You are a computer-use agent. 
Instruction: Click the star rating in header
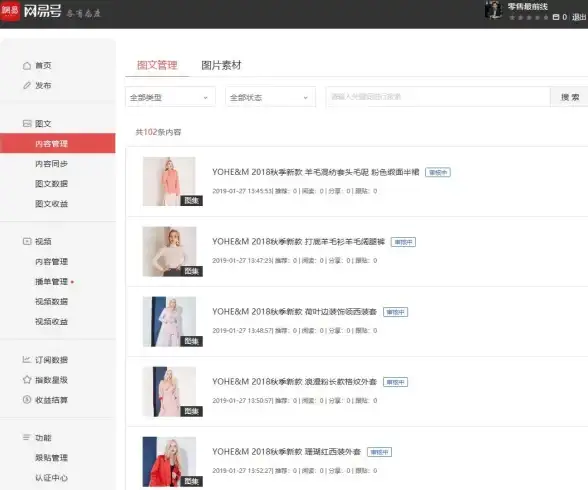tap(528, 17)
